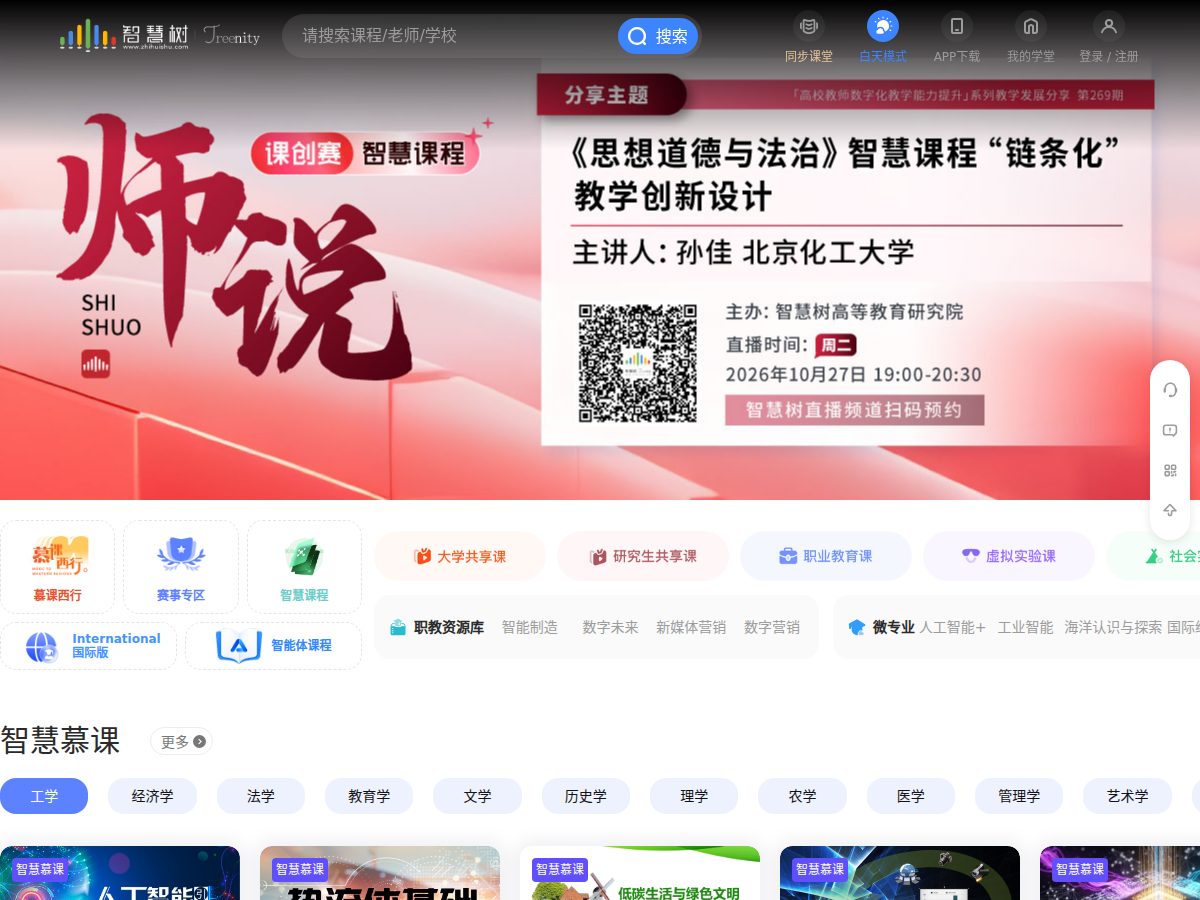Select the 管理学 category tab
The image size is (1200, 900).
coord(1019,796)
